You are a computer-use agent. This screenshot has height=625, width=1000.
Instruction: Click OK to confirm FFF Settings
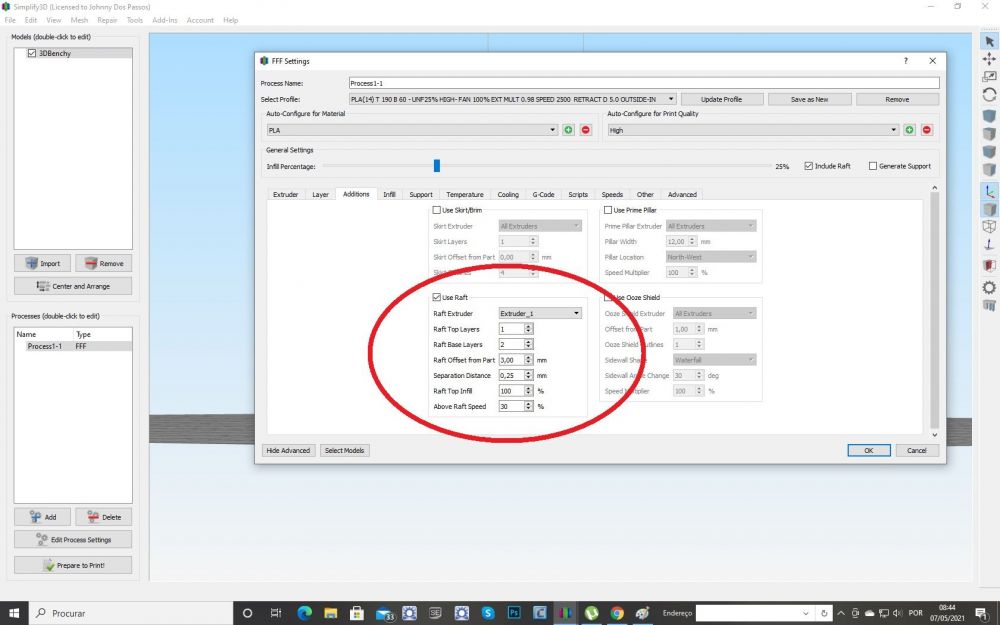tap(869, 450)
